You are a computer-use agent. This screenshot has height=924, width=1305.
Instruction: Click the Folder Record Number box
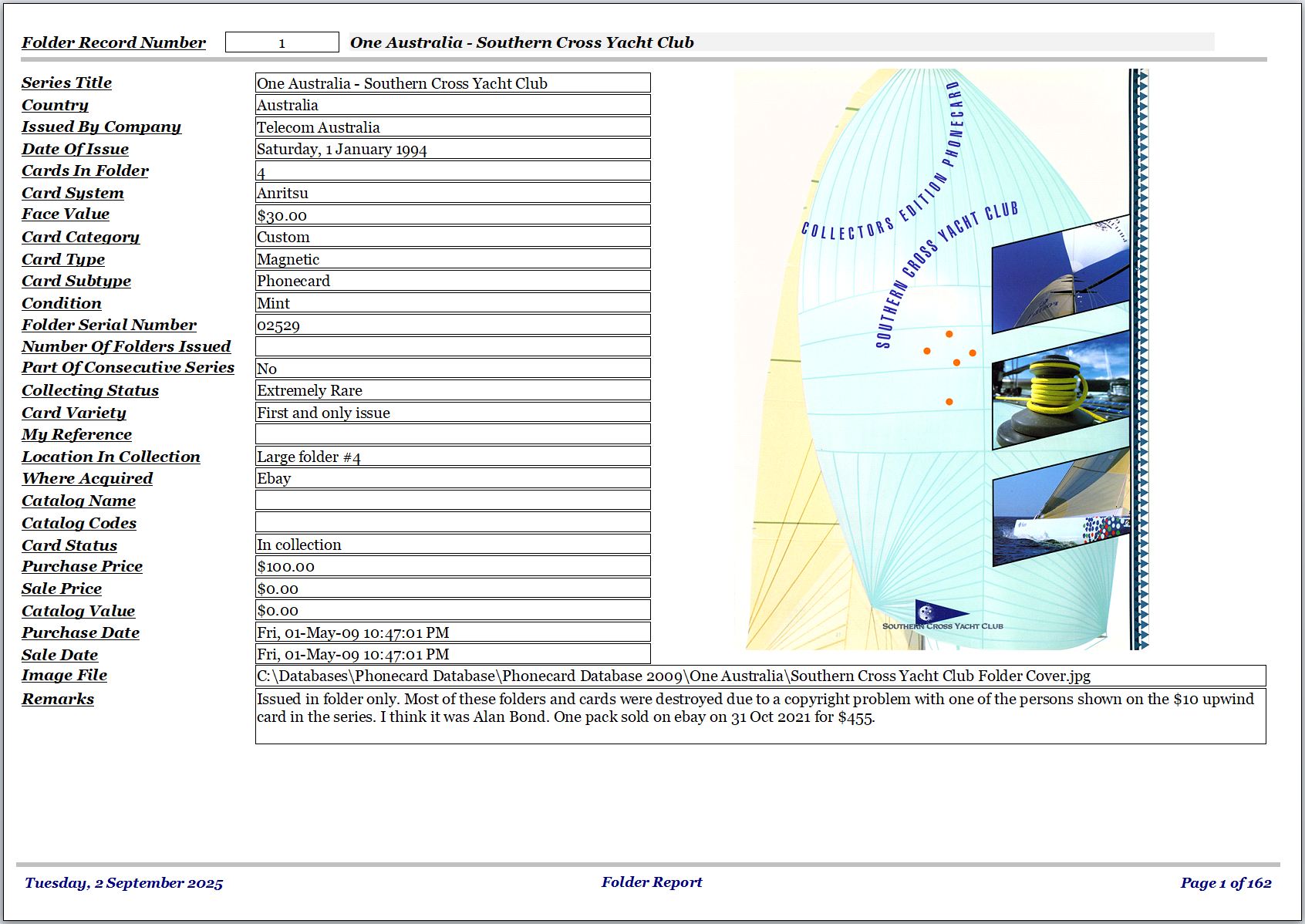(x=282, y=42)
